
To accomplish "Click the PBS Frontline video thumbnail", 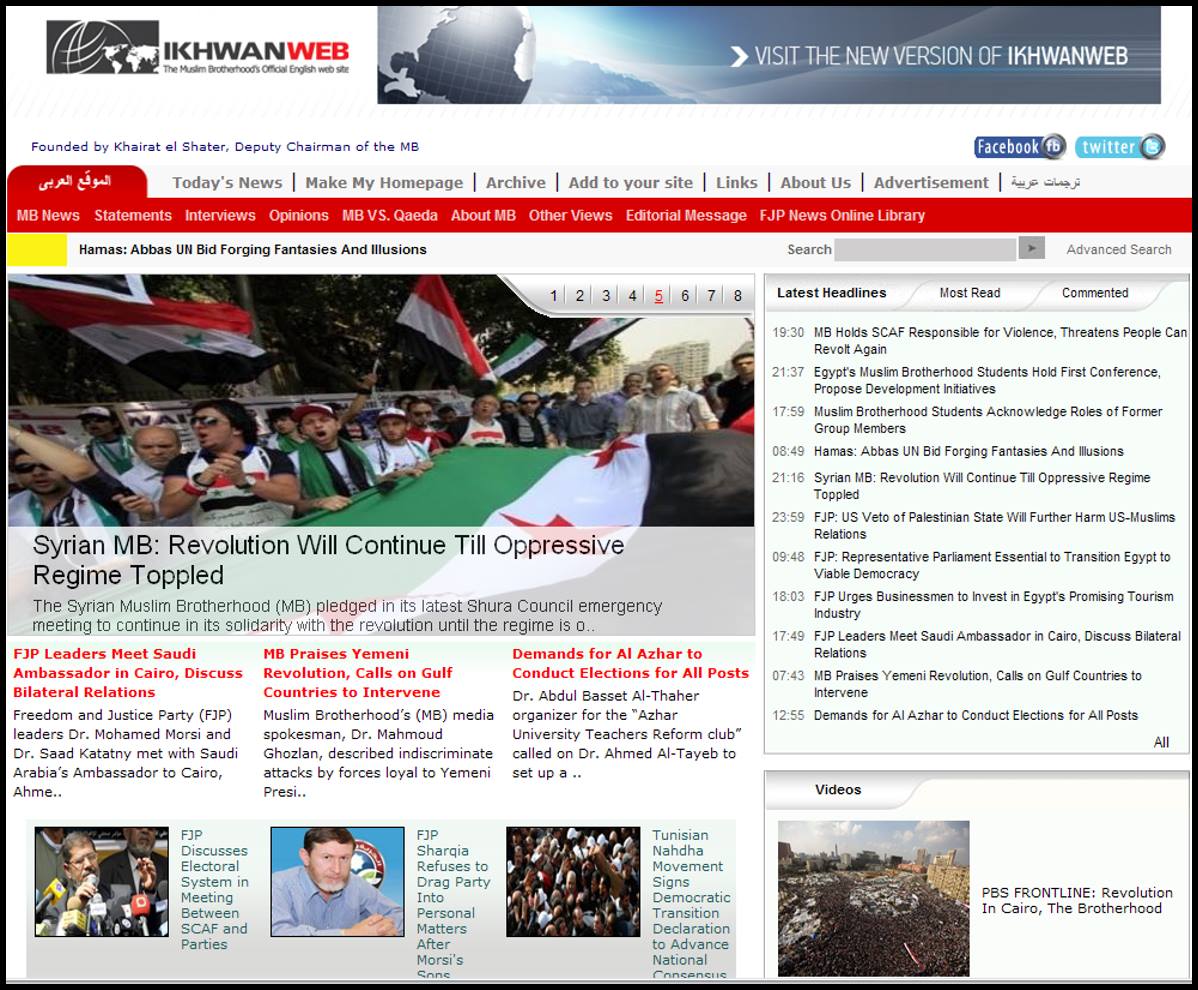I will coord(873,898).
